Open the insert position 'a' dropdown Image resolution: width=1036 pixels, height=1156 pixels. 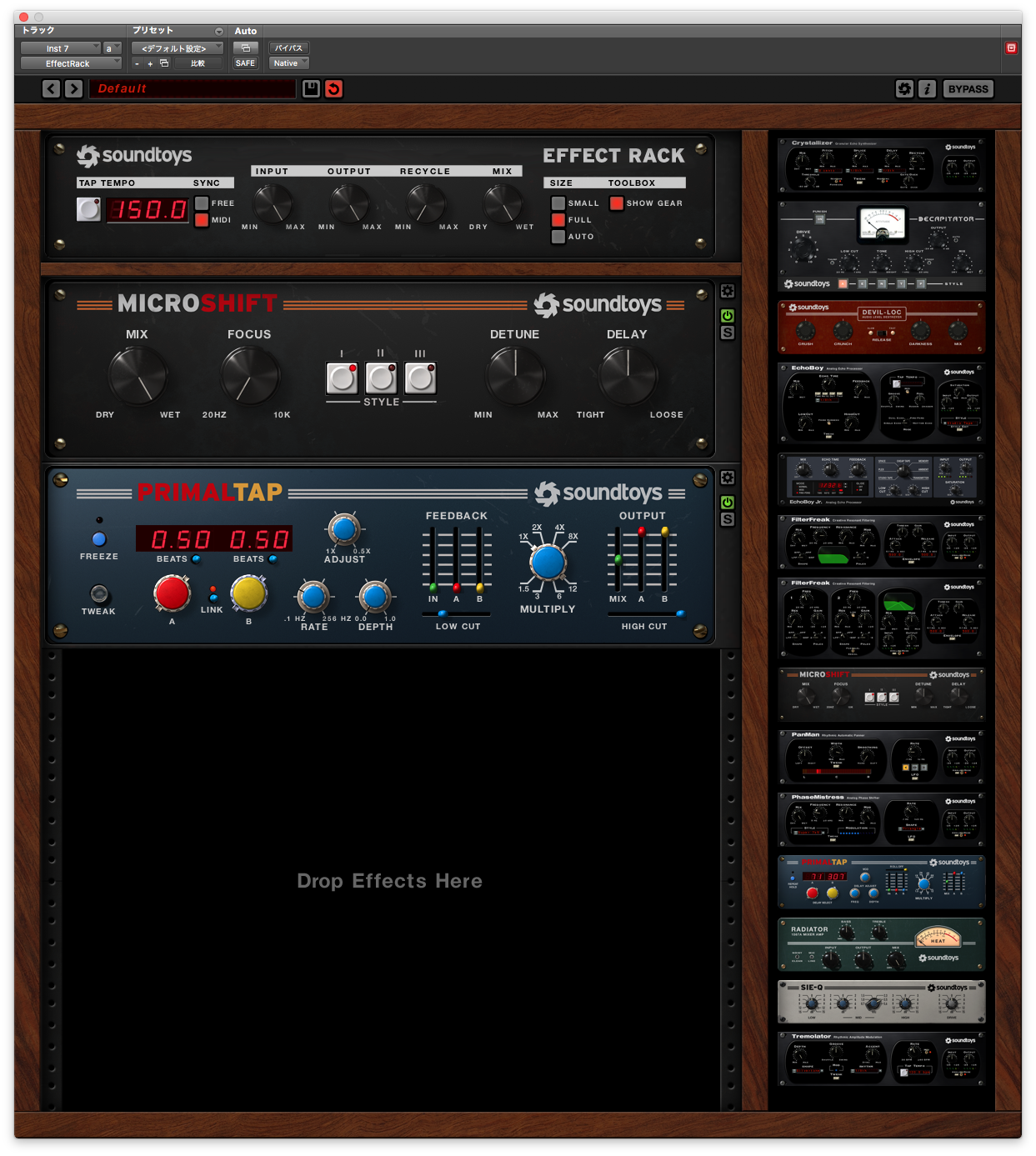point(113,48)
